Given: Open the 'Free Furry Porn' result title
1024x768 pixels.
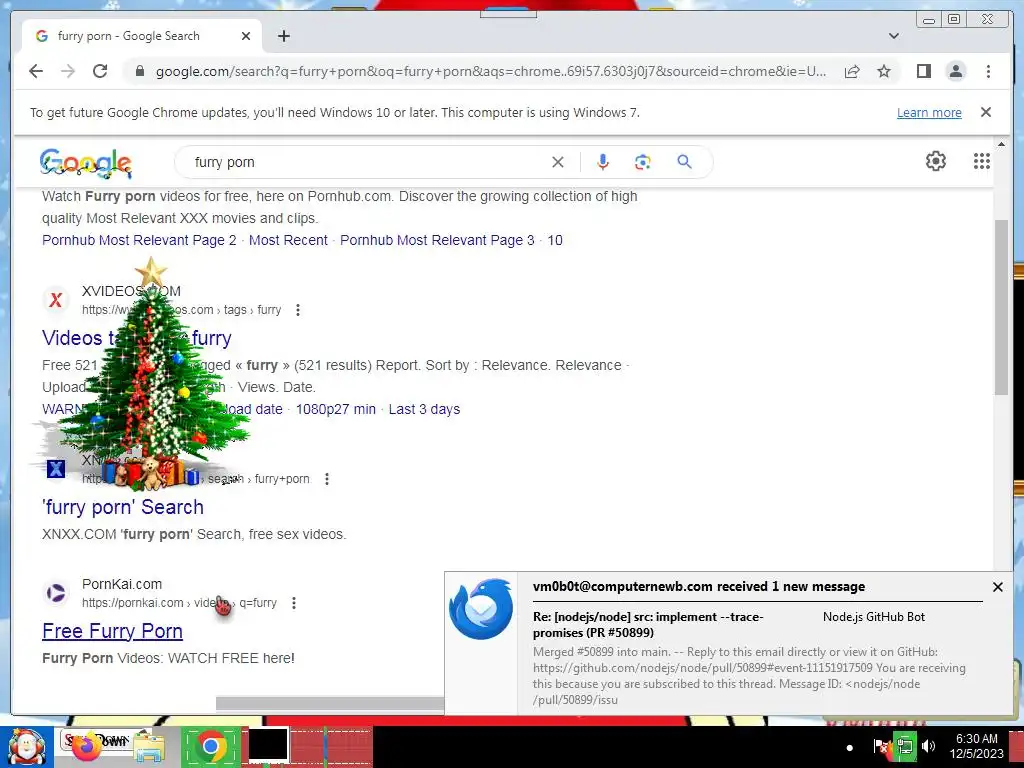Looking at the screenshot, I should click(x=112, y=632).
